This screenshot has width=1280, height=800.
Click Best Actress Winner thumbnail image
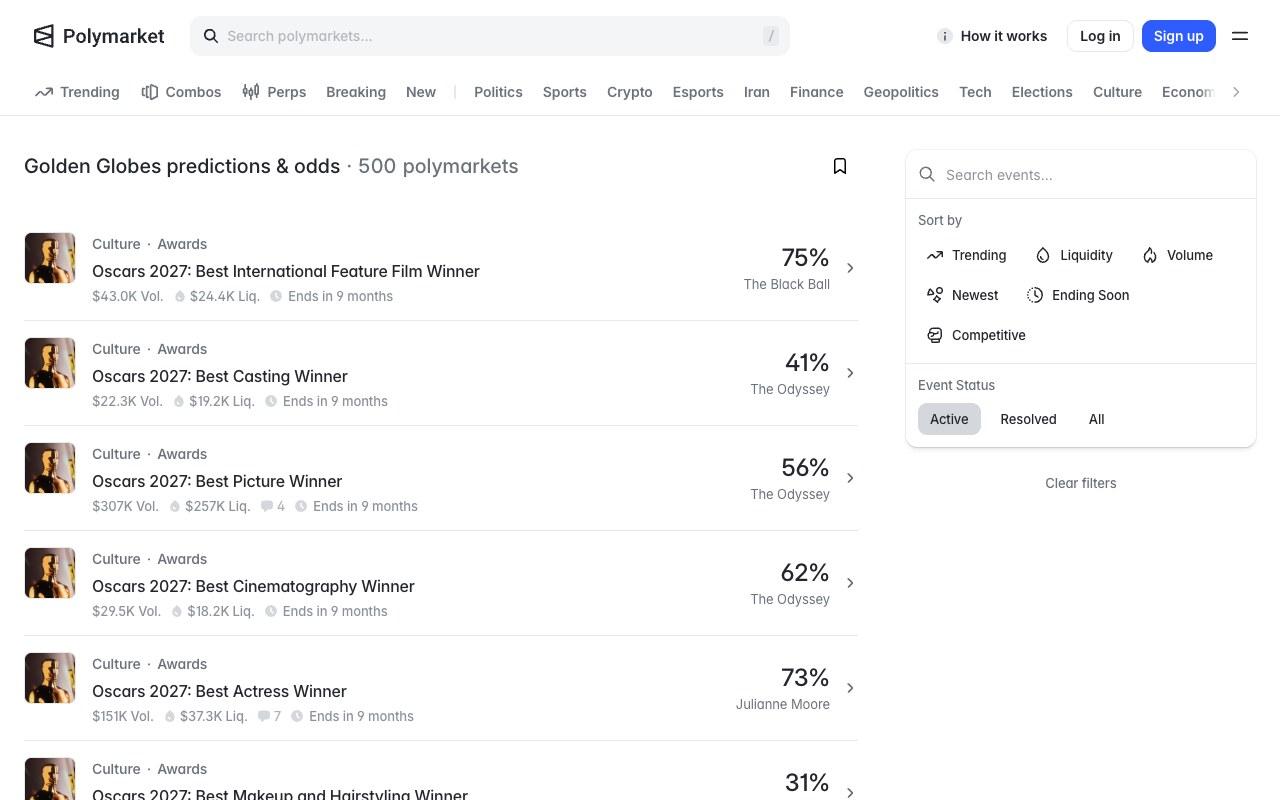50,678
